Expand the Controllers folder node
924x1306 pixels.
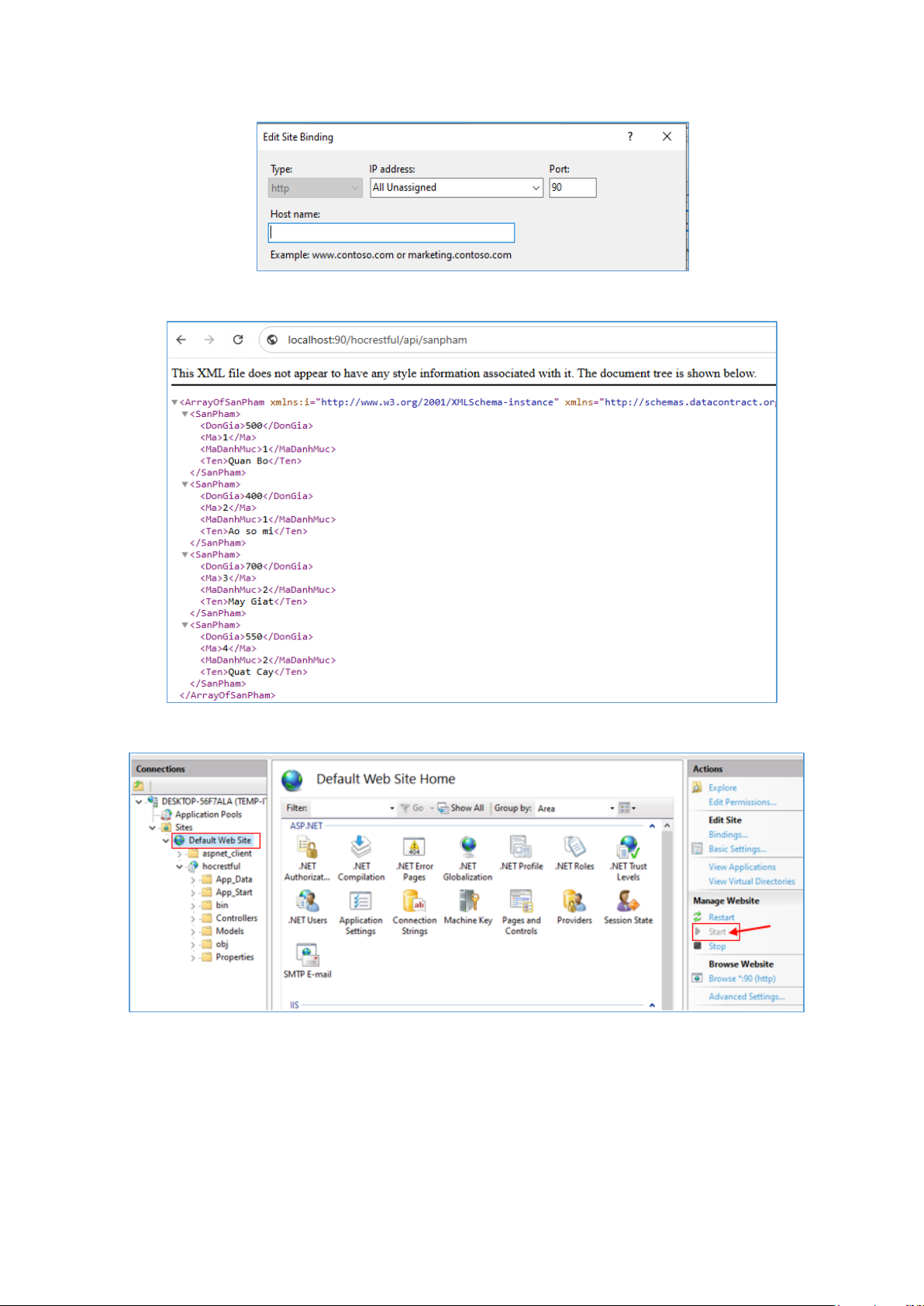[193, 918]
